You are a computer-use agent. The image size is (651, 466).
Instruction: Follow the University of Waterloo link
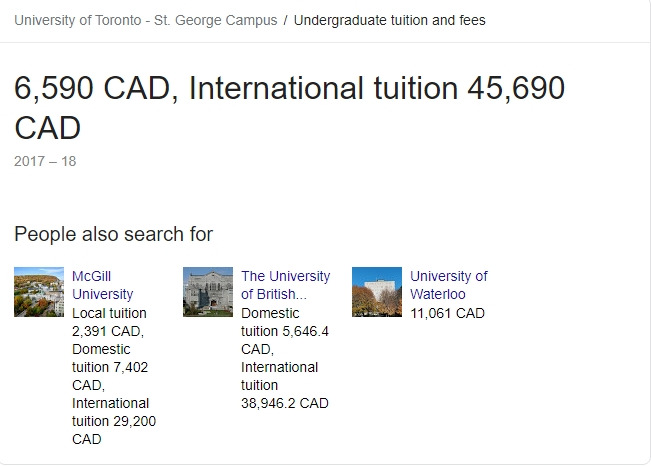[448, 285]
